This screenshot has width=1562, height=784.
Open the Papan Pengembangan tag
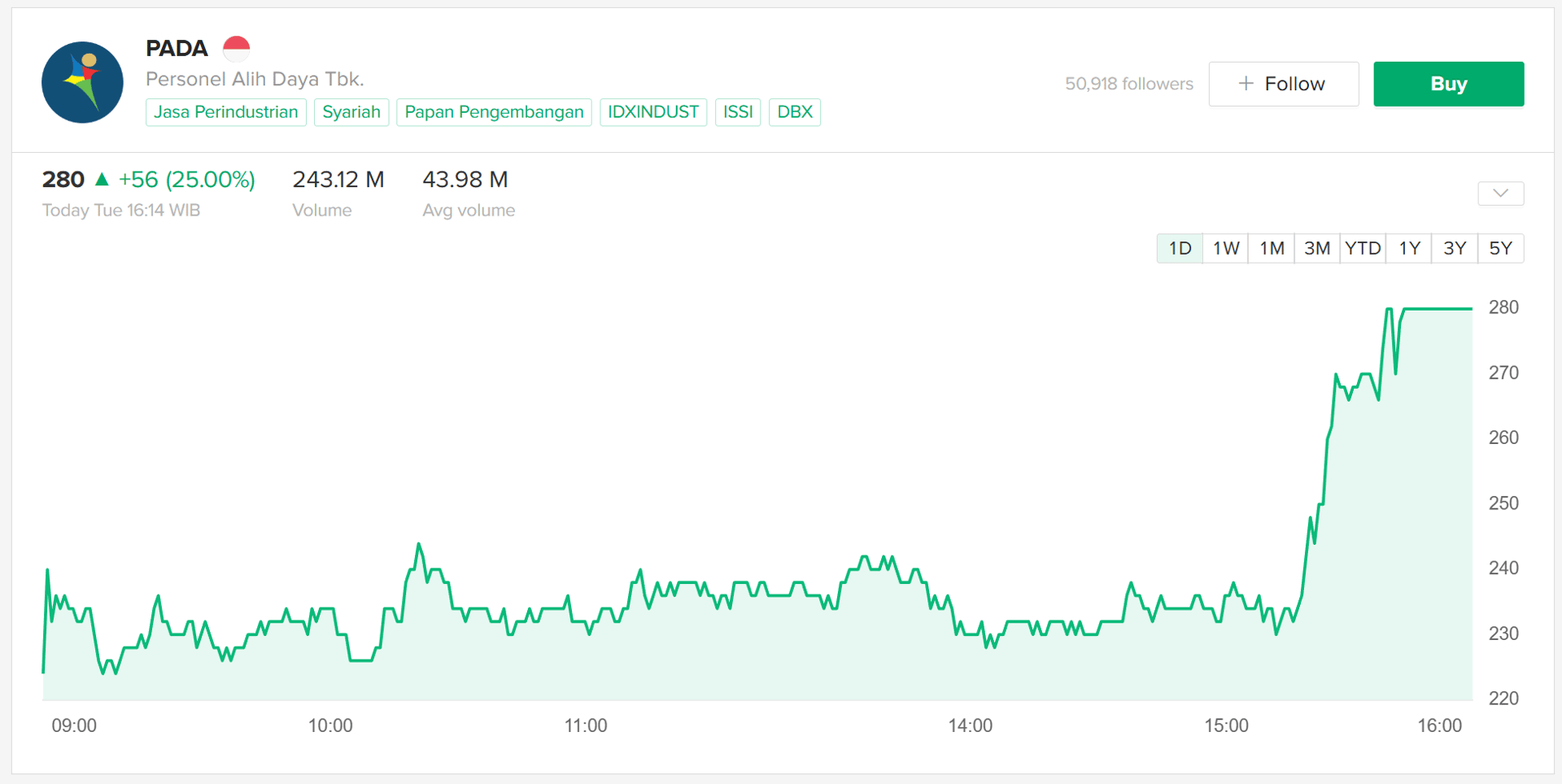(494, 112)
